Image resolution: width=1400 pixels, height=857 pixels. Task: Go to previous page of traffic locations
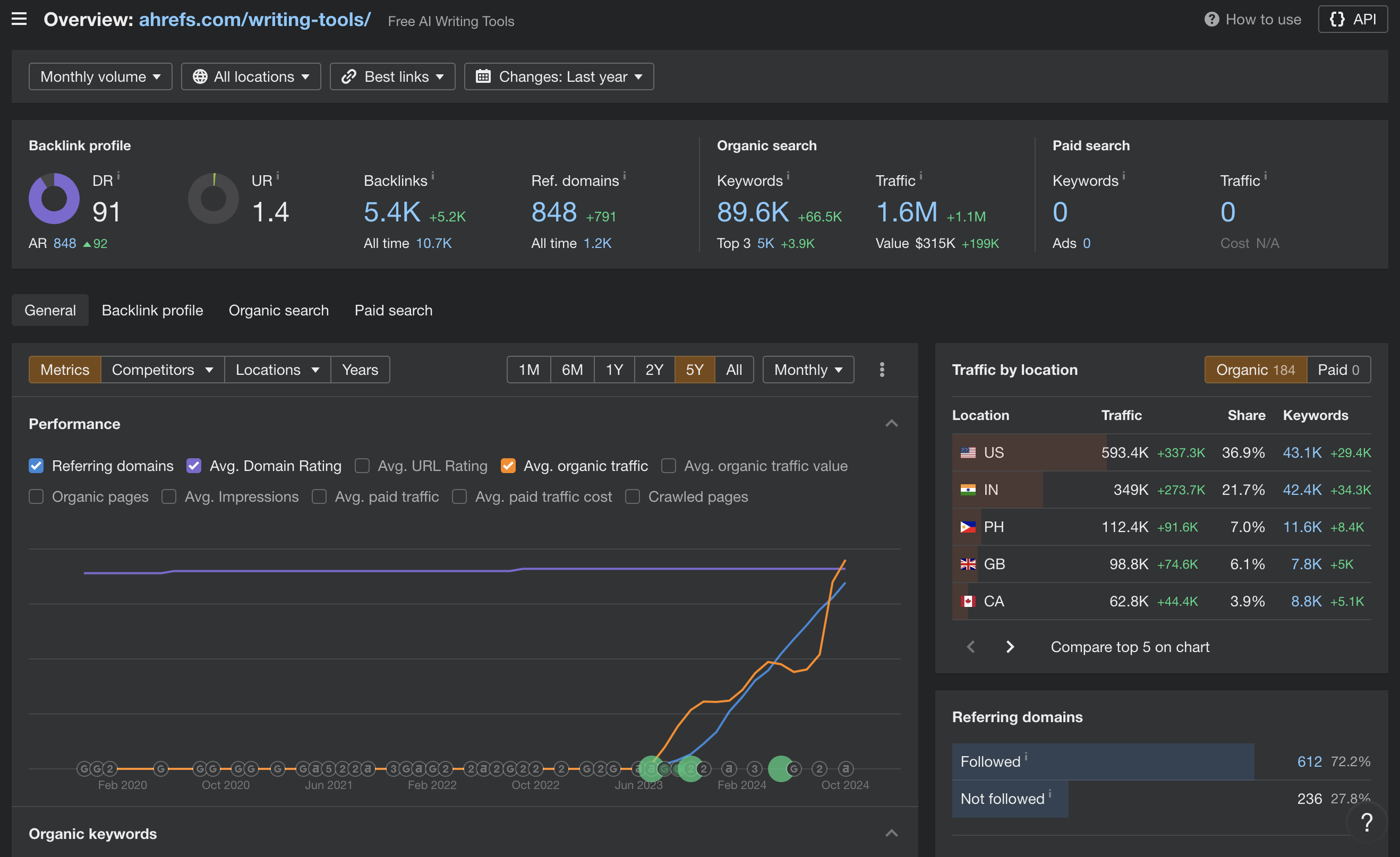pyautogui.click(x=971, y=646)
